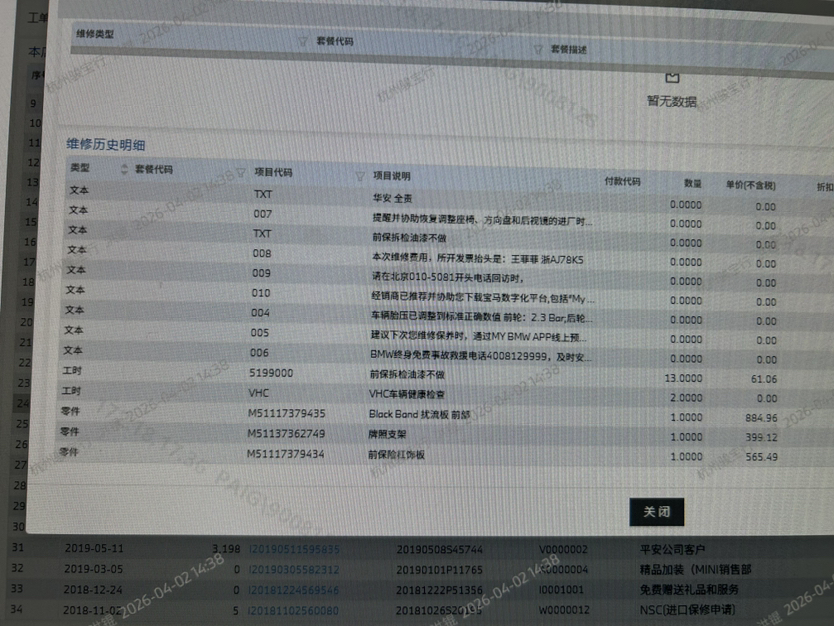Open filter for 套餐代码 in top table

coord(540,47)
